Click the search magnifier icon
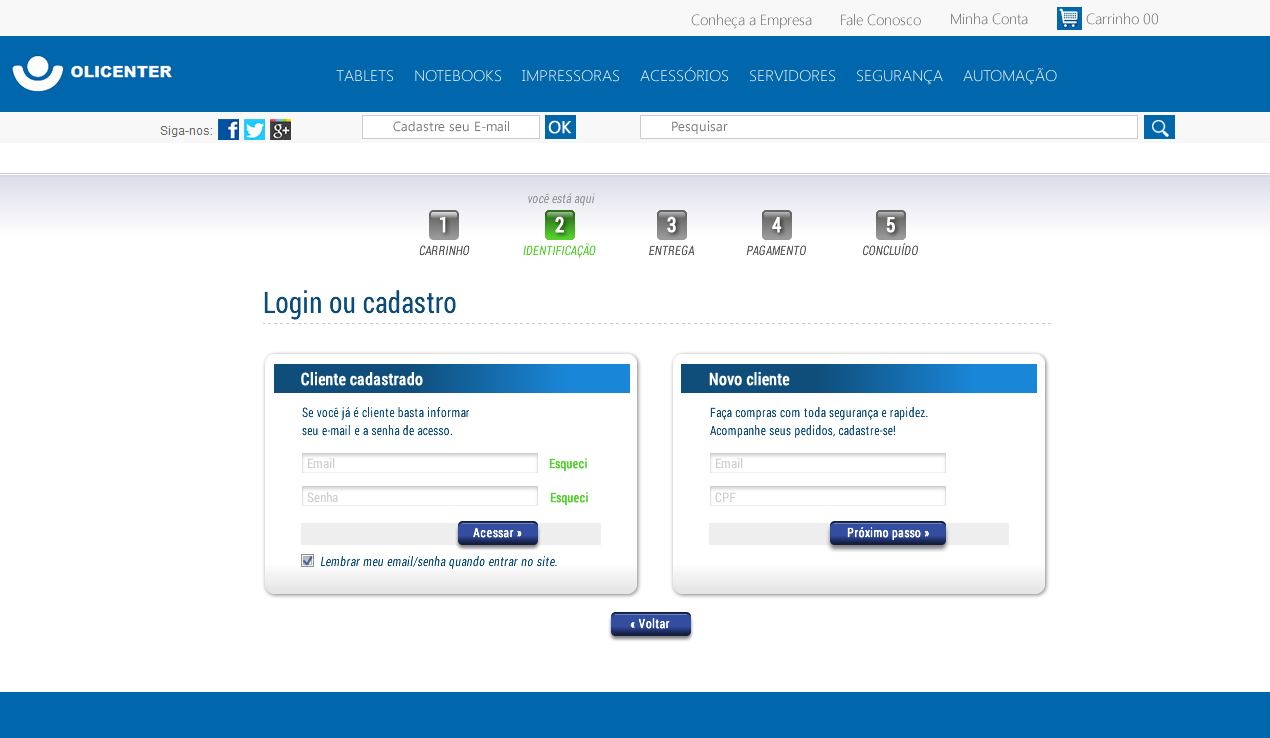1270x738 pixels. click(1159, 127)
